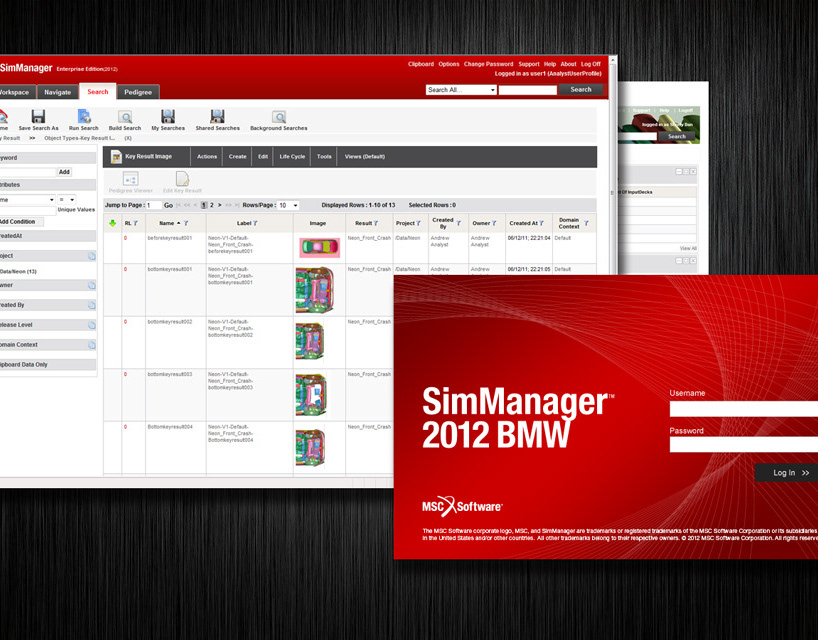Open the attribute name dropdown in sidebar
Image resolution: width=818 pixels, height=640 pixels.
coord(27,200)
